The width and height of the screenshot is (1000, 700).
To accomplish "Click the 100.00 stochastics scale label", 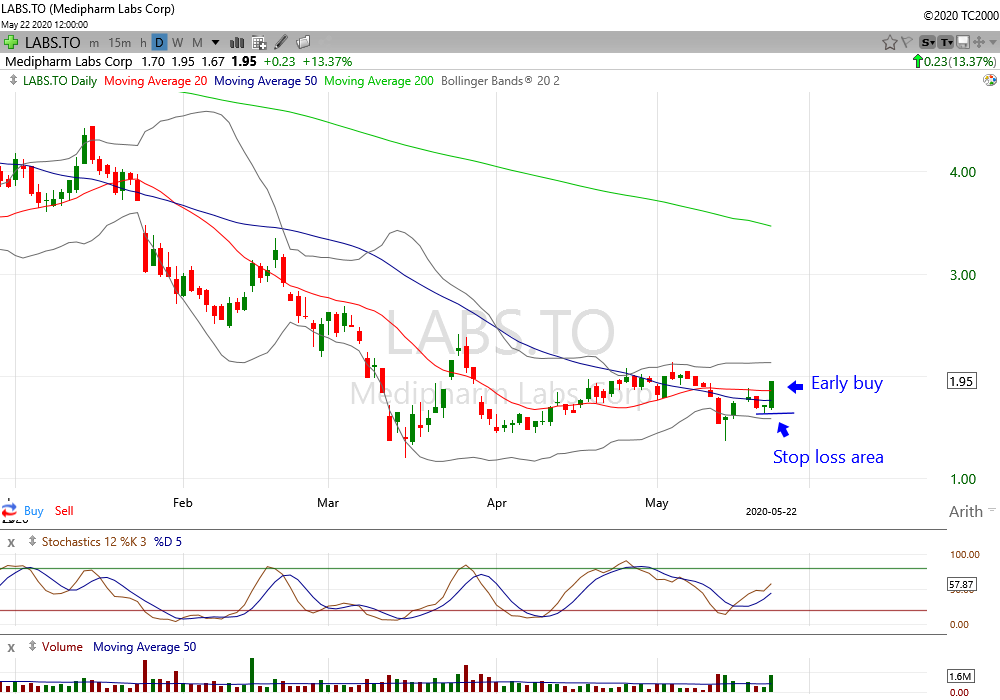I will [964, 555].
